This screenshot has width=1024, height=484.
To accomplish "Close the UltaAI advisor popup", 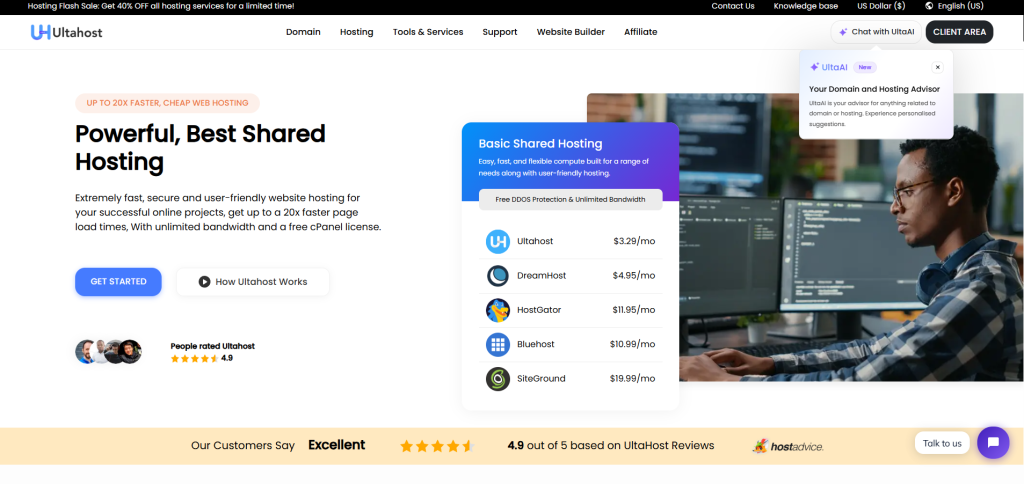I will click(937, 67).
